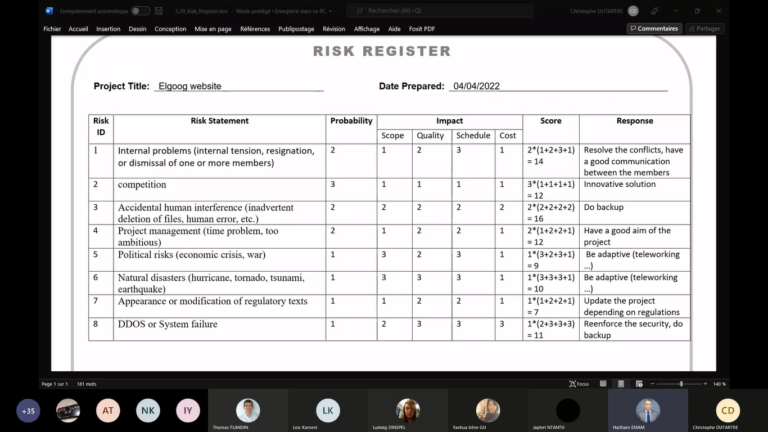768x432 pixels.
Task: Switch to Web layout view icon
Action: [x=639, y=384]
